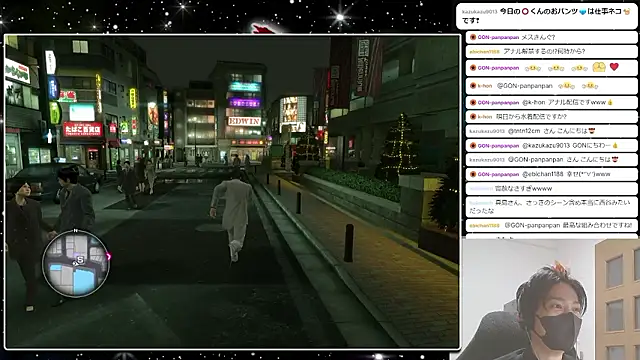Click the ebichan1188 username in second chat row
This screenshot has width=640, height=360.
tap(484, 52)
